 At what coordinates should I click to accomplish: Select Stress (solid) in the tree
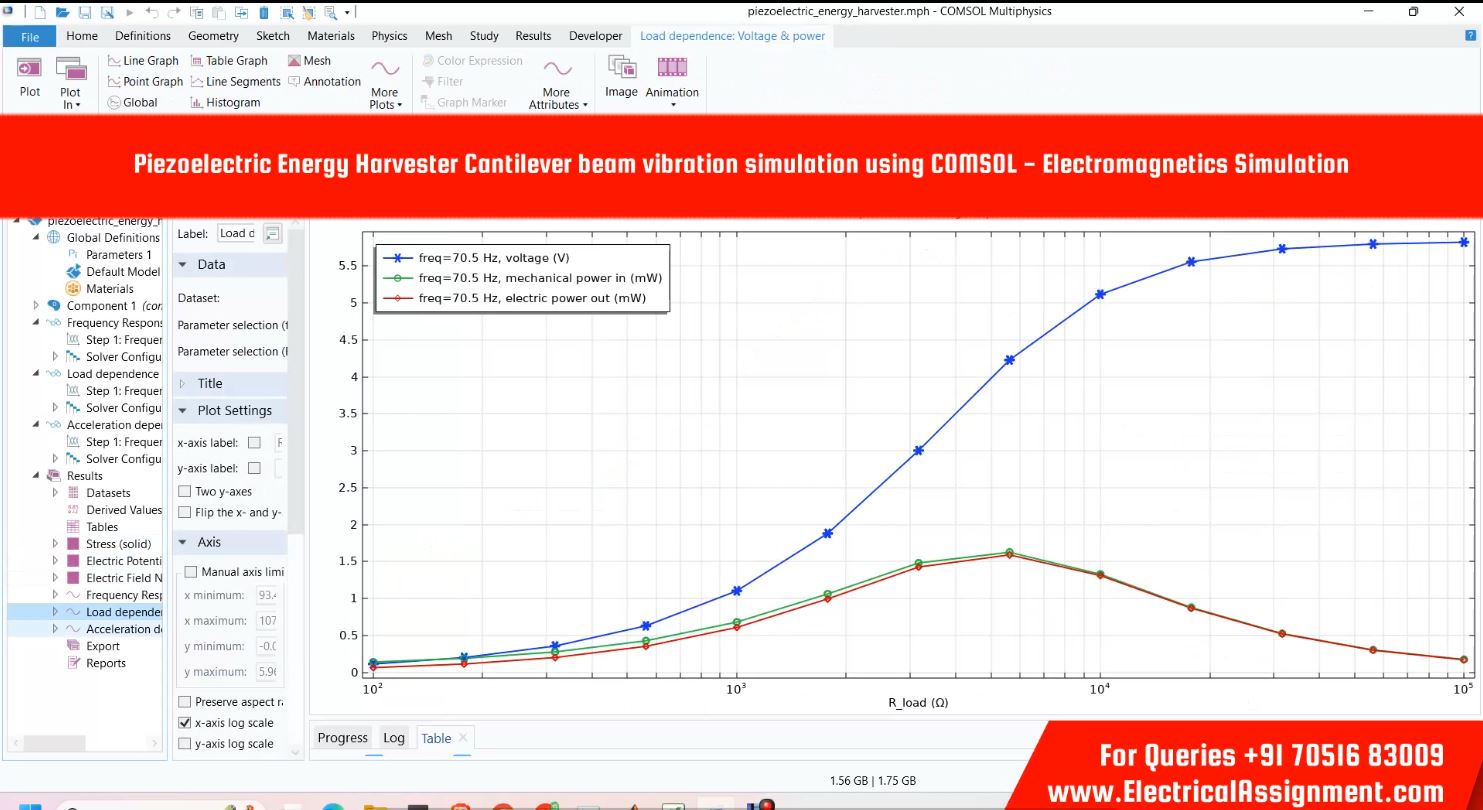(118, 544)
